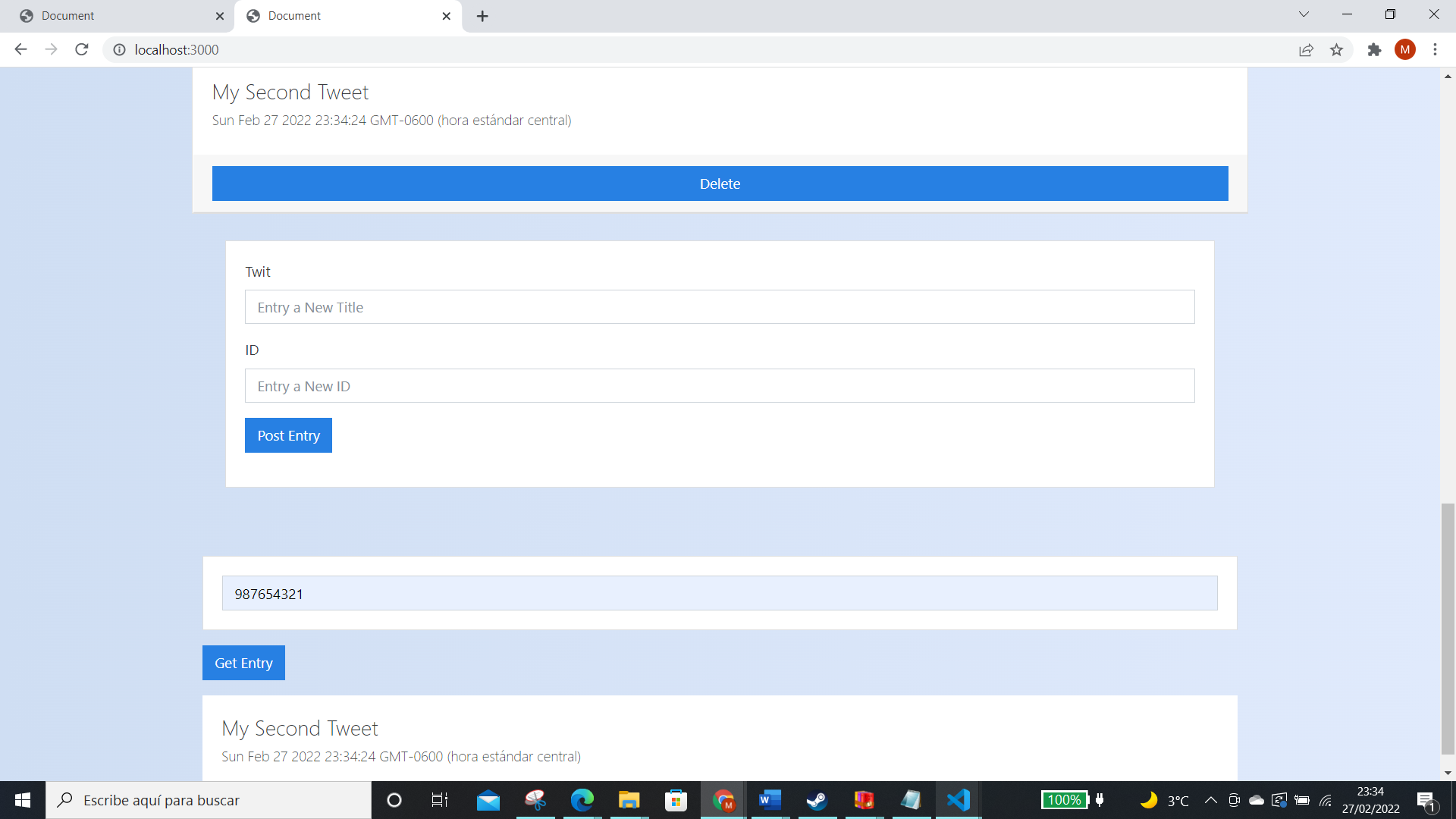Open the notification center showing one alert
This screenshot has height=819, width=1456.
(1426, 800)
